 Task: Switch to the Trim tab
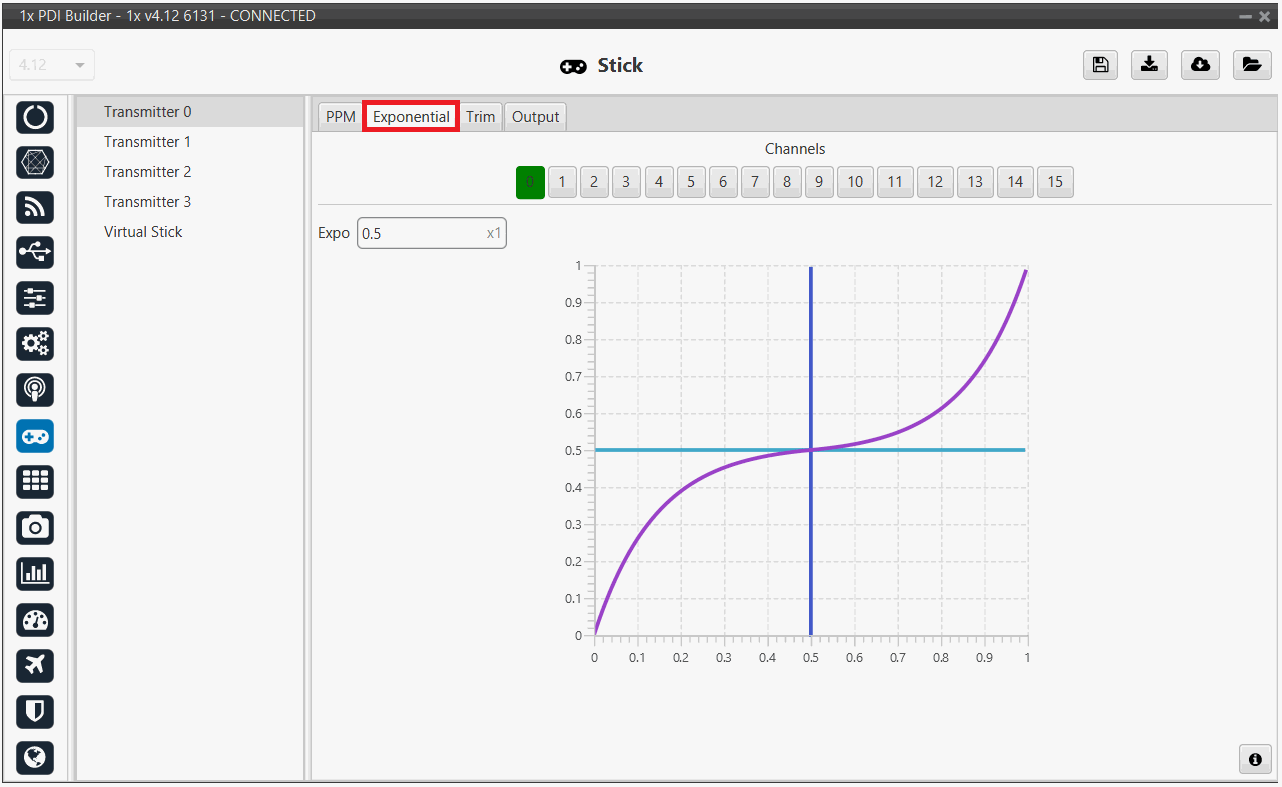480,117
